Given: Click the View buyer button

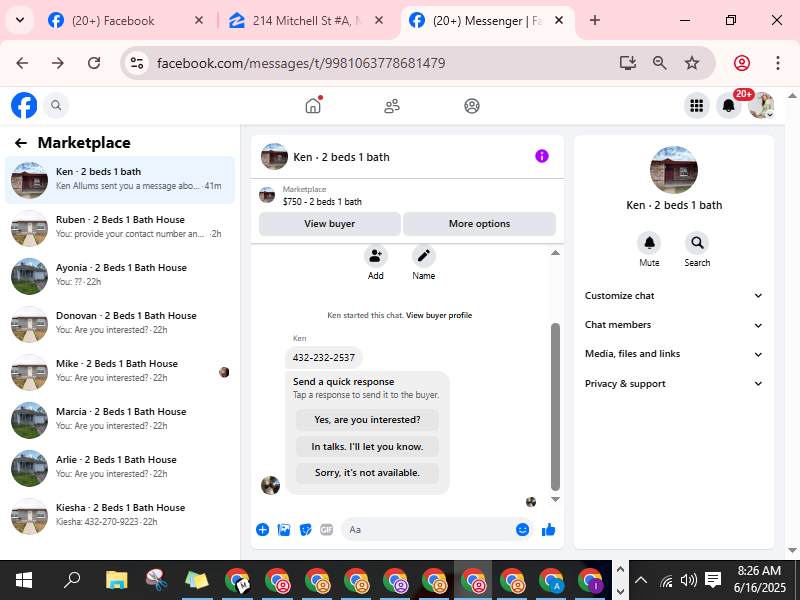Looking at the screenshot, I should 330,223.
